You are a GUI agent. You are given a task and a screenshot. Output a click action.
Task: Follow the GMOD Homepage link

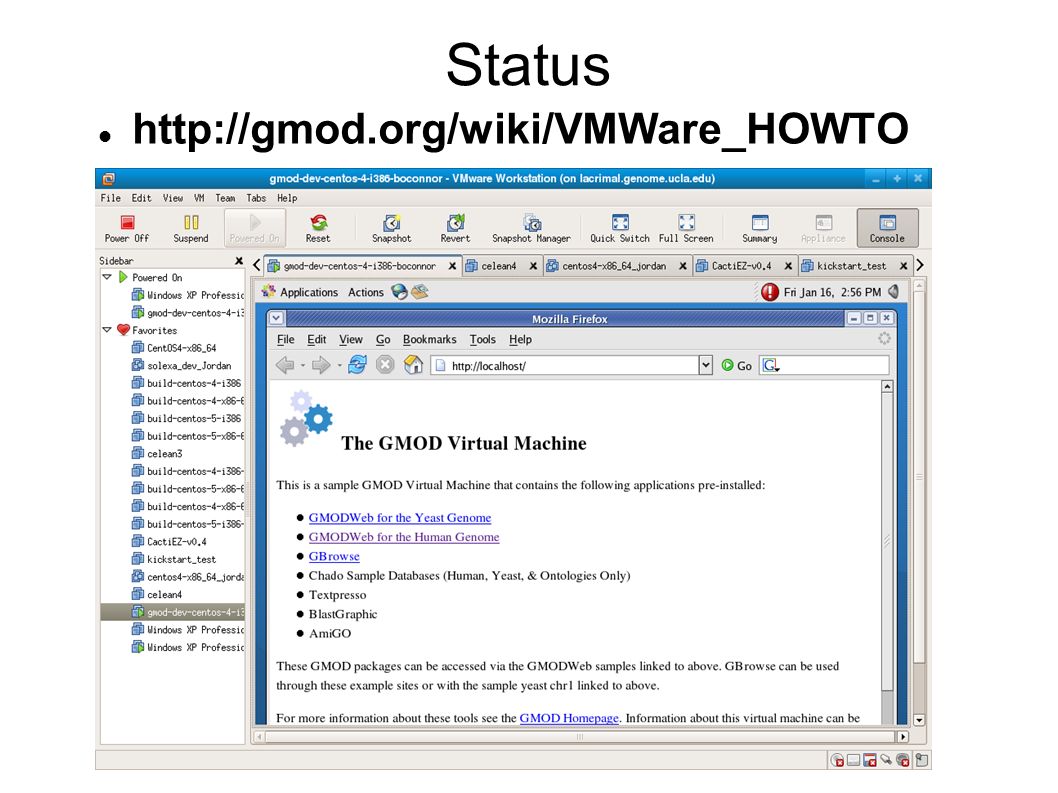[x=569, y=718]
